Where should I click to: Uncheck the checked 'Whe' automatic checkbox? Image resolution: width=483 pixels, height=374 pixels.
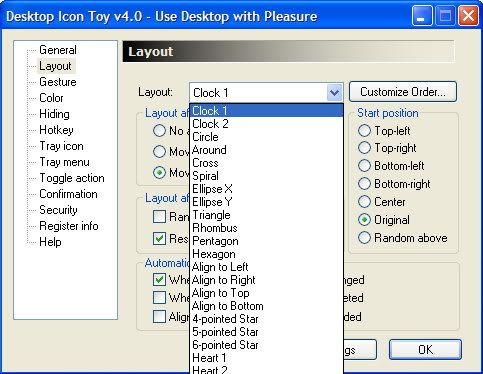(159, 279)
